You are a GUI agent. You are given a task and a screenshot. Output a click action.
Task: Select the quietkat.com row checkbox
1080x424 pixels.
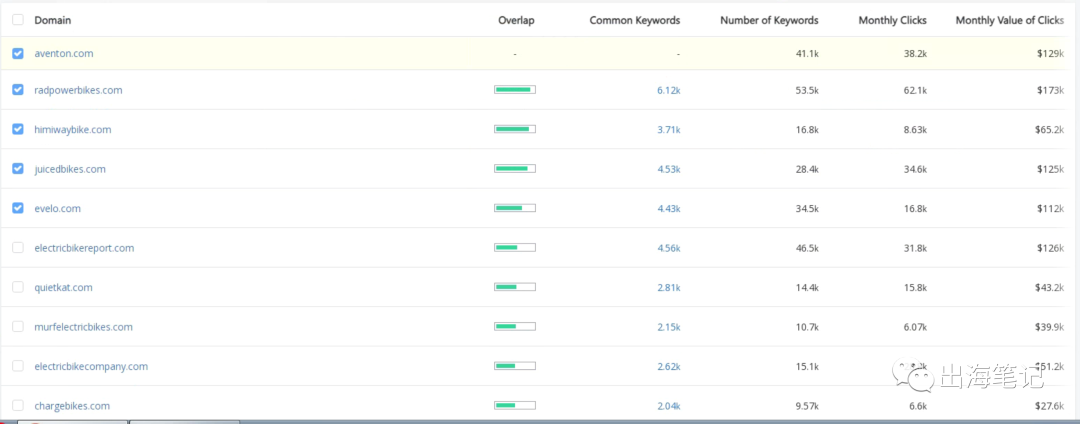pos(18,287)
